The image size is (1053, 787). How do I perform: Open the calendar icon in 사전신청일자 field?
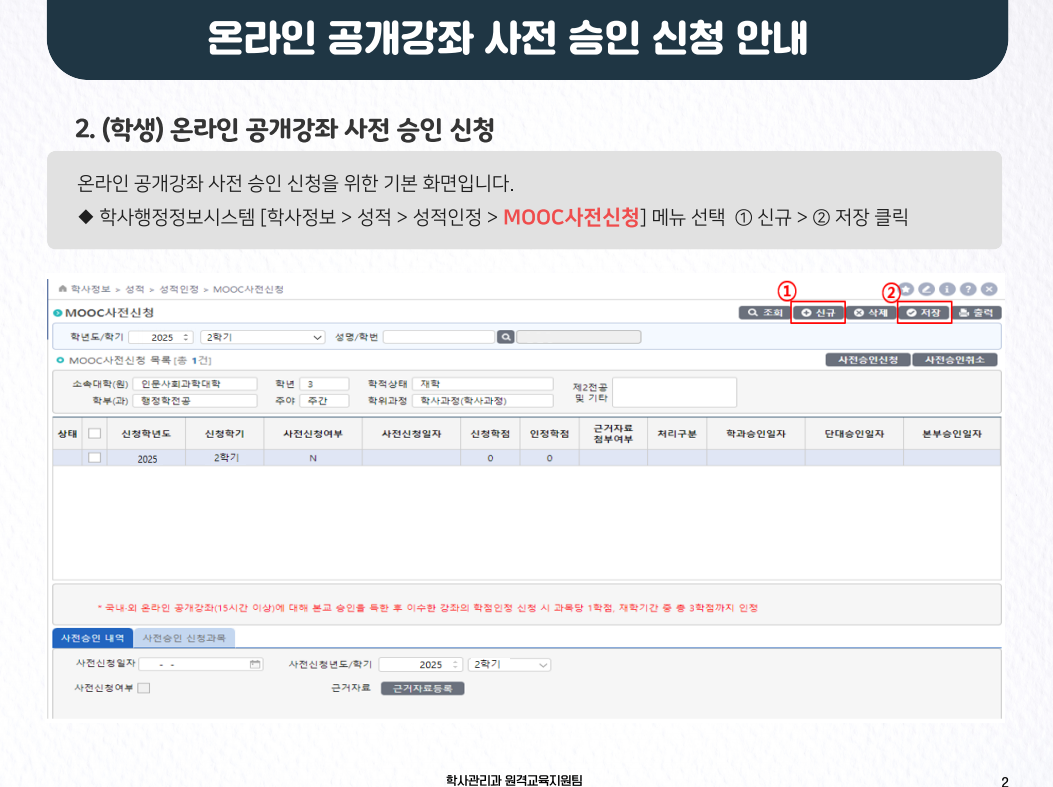[255, 664]
